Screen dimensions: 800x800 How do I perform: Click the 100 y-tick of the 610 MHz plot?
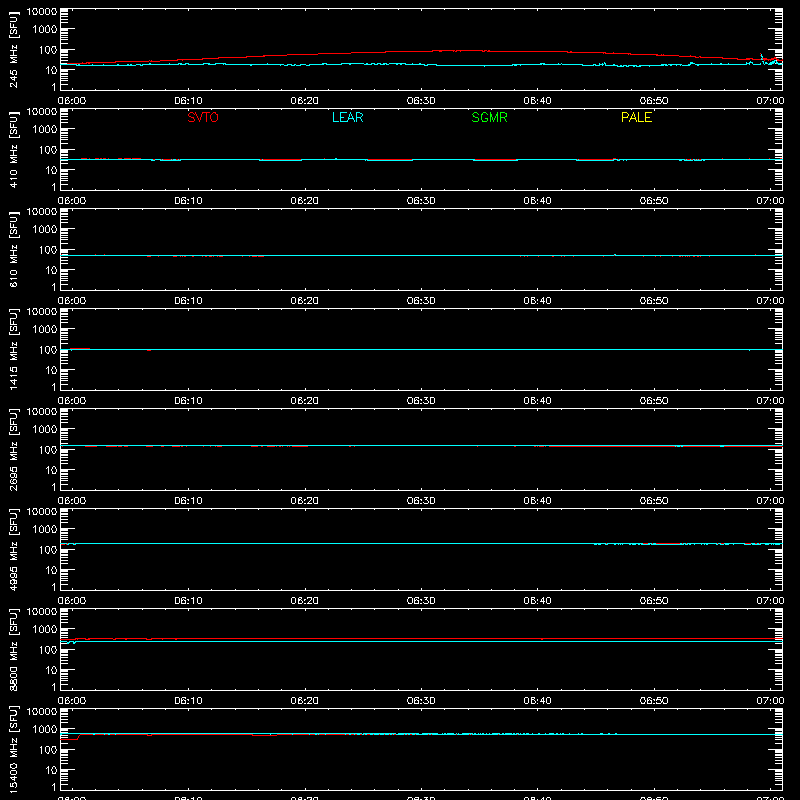[48, 250]
